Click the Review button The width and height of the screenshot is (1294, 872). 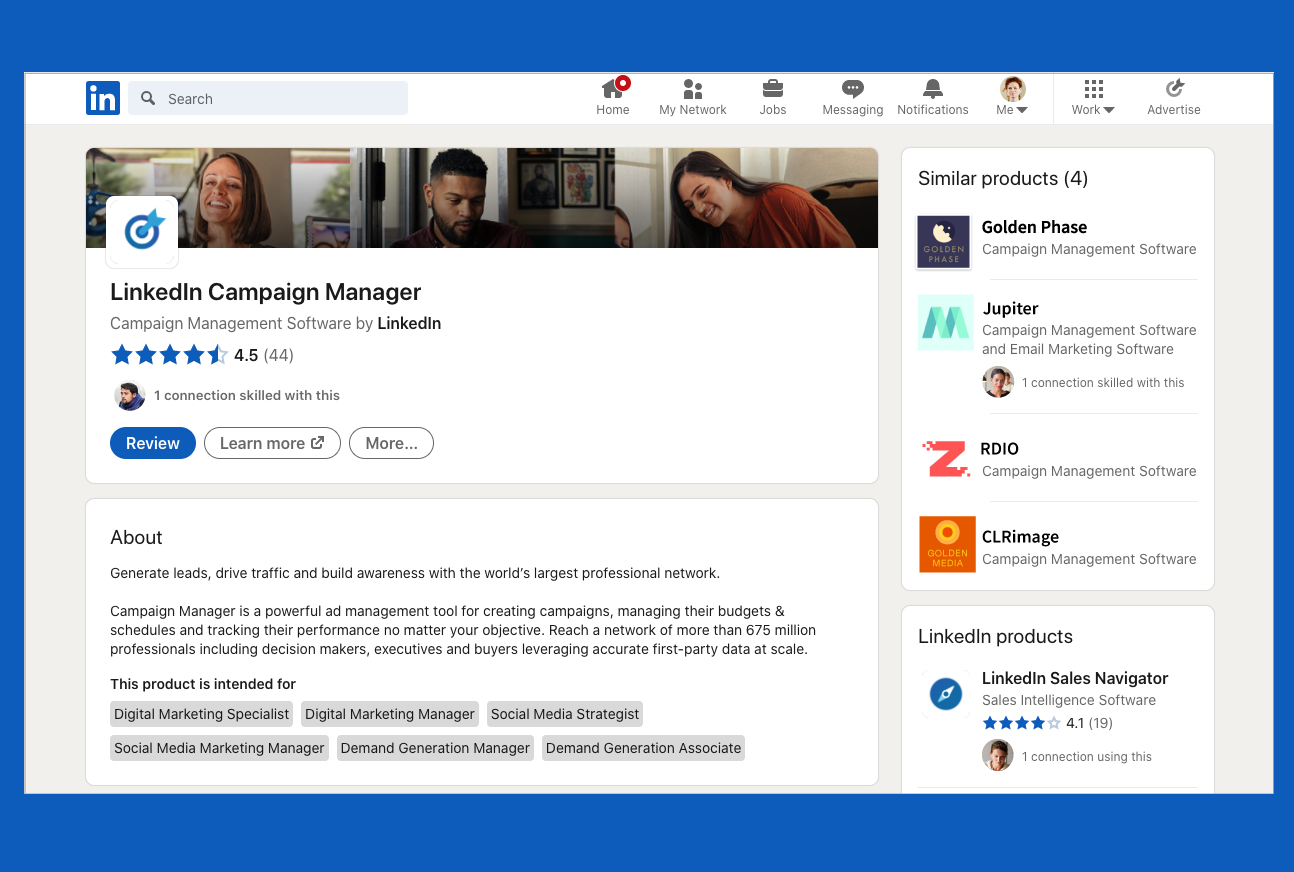[x=152, y=443]
